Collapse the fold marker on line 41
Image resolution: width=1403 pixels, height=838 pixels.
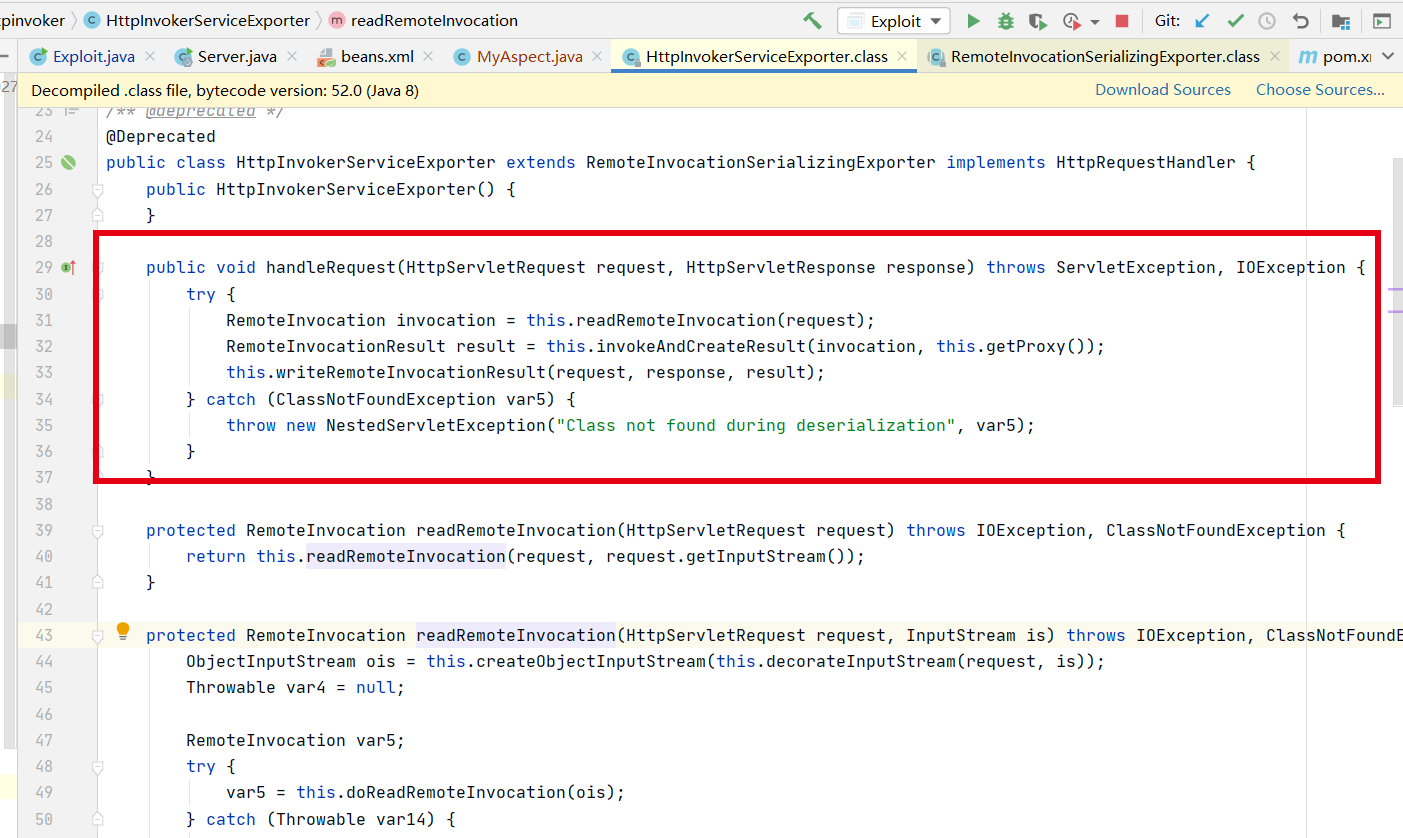(x=98, y=582)
